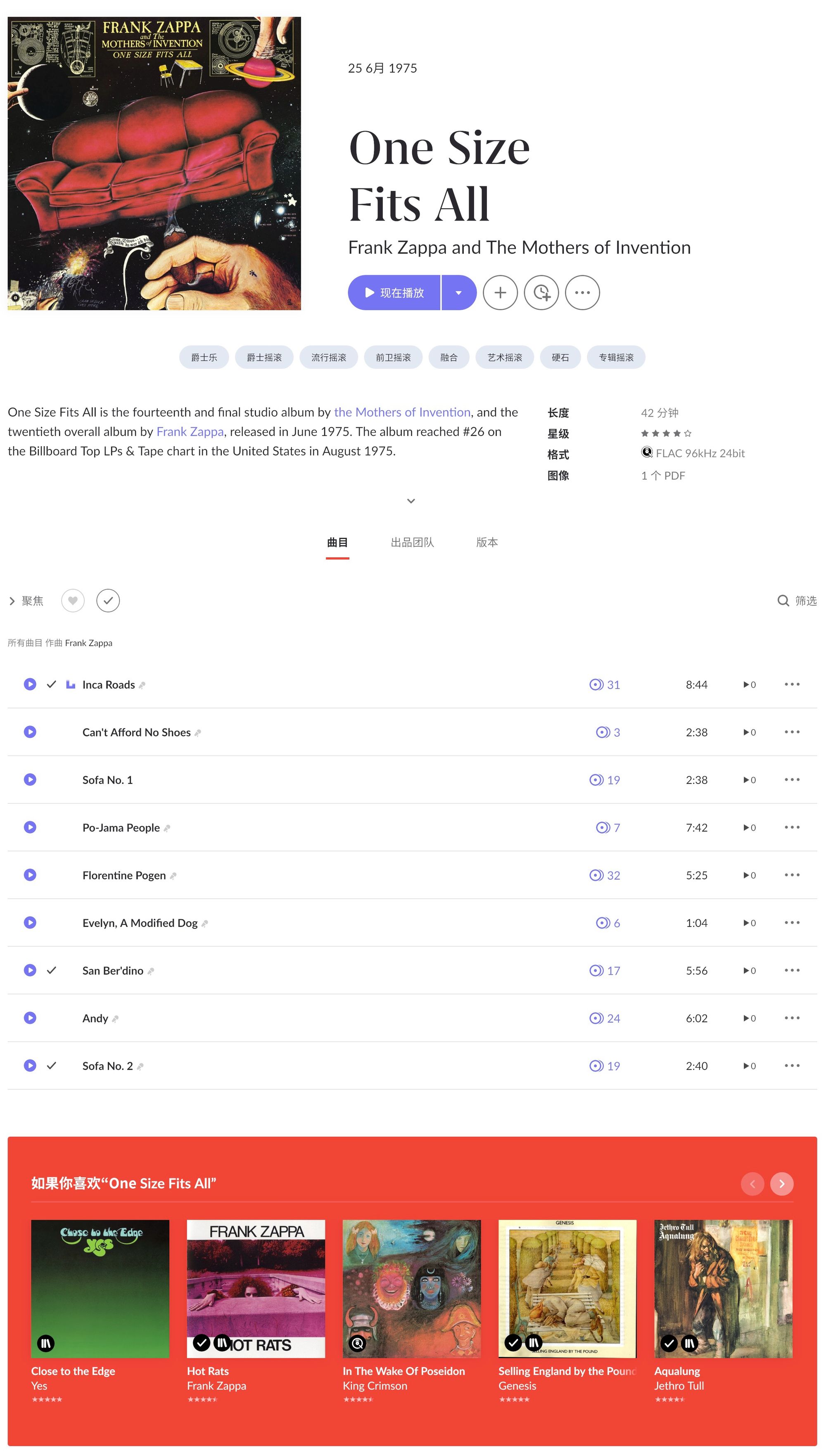Go to previous recommended albums page

[752, 1184]
